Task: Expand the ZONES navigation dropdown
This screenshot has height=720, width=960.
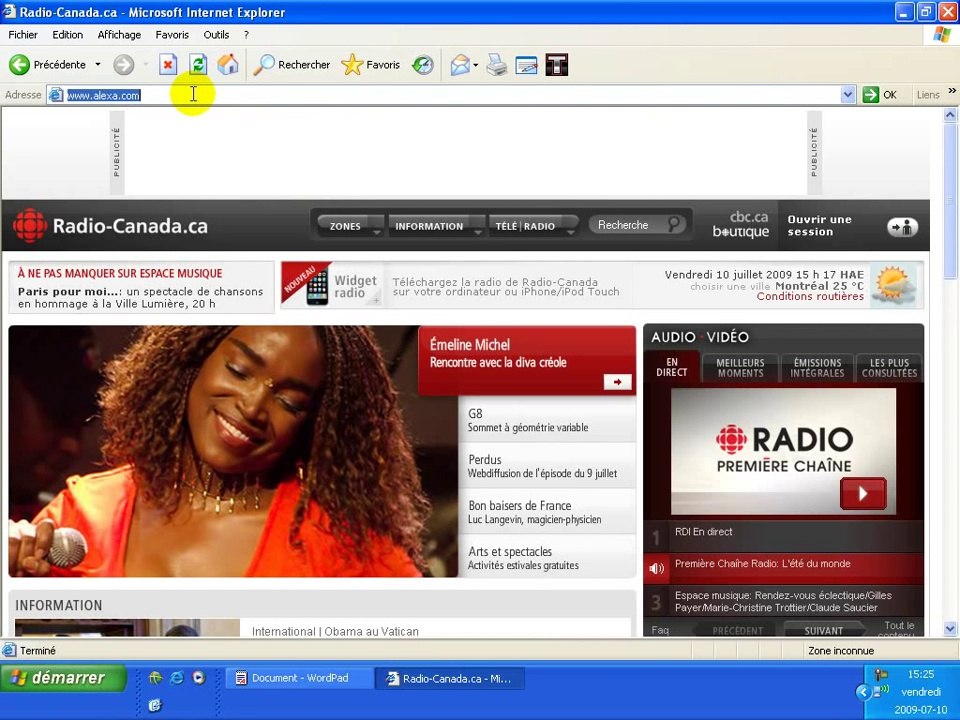Action: (351, 226)
